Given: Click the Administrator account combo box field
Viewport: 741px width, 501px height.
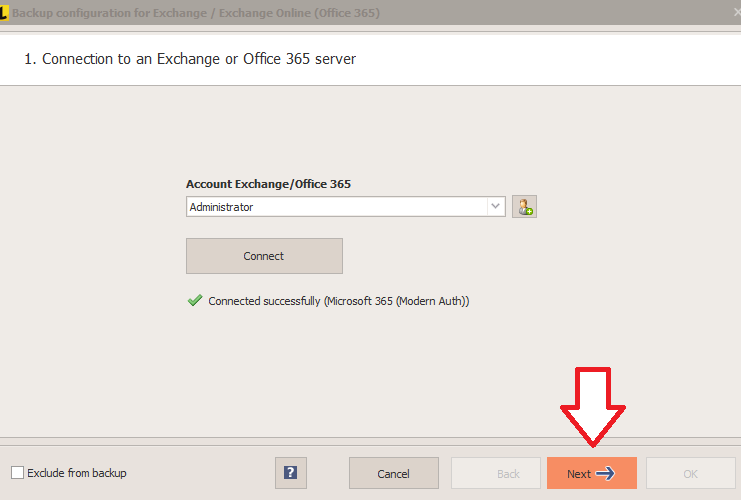Looking at the screenshot, I should click(345, 207).
